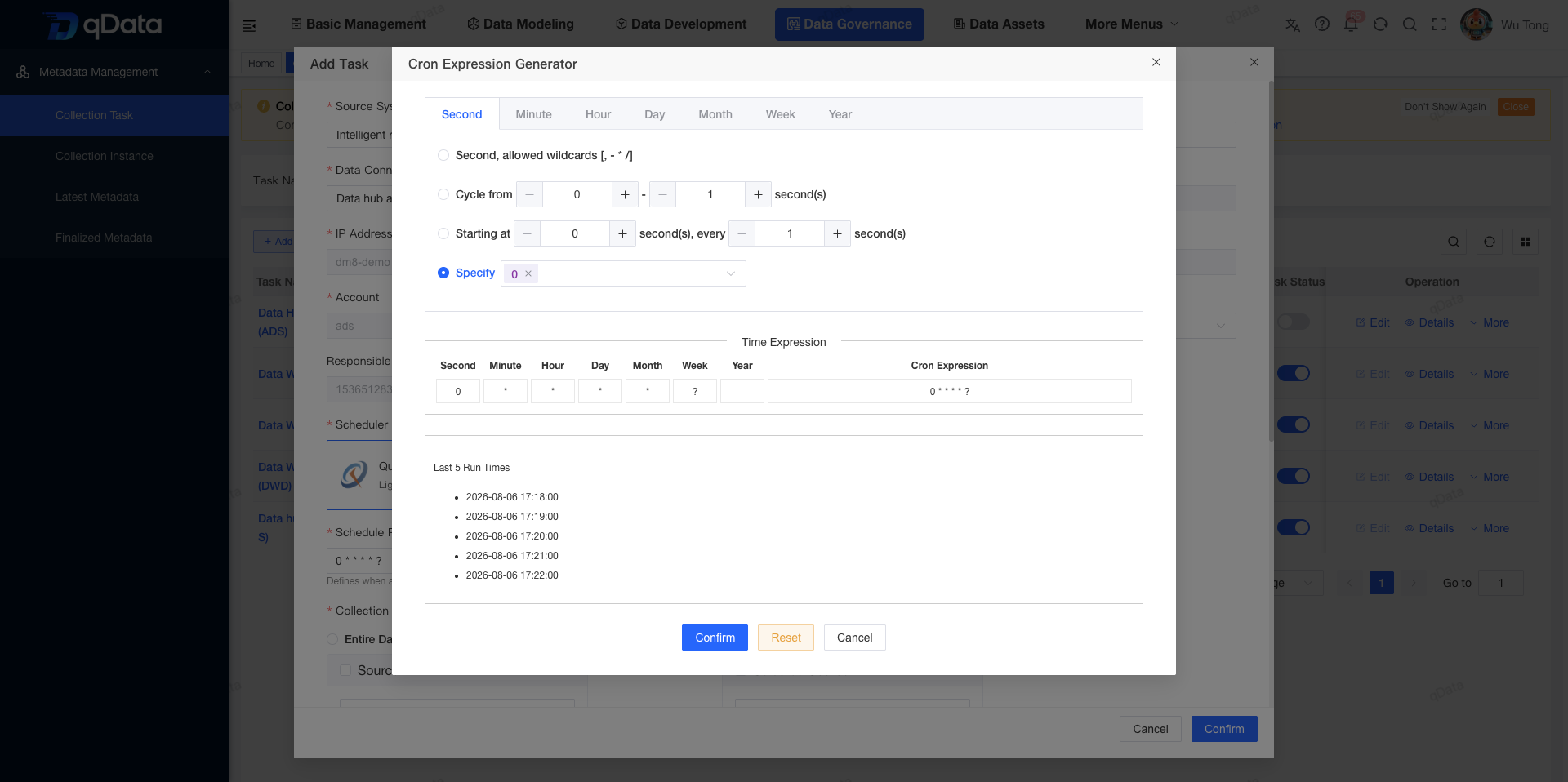Open More options in second table row
The width and height of the screenshot is (1568, 782).
click(1490, 374)
